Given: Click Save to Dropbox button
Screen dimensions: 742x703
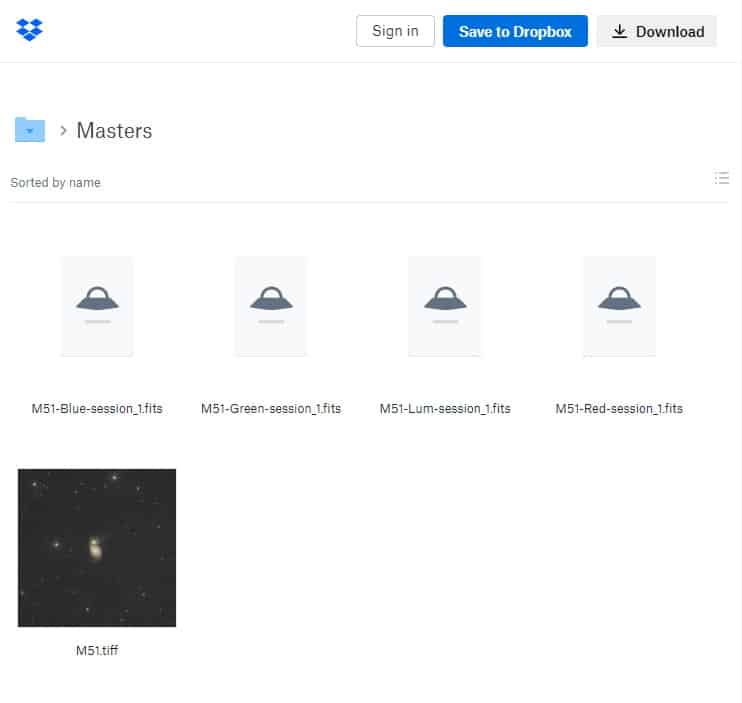Looking at the screenshot, I should (x=515, y=31).
